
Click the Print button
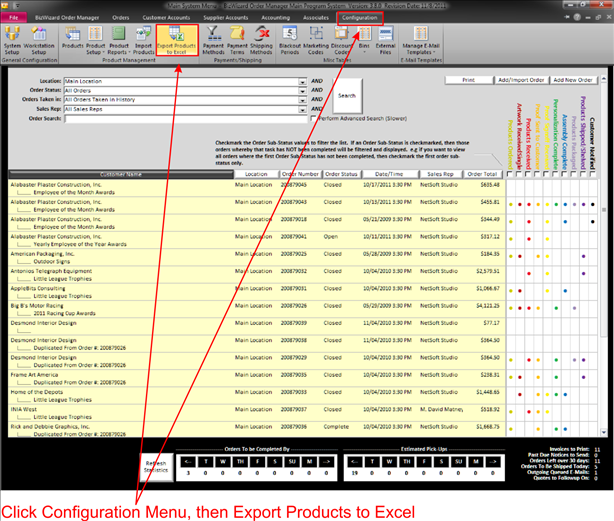(x=469, y=80)
